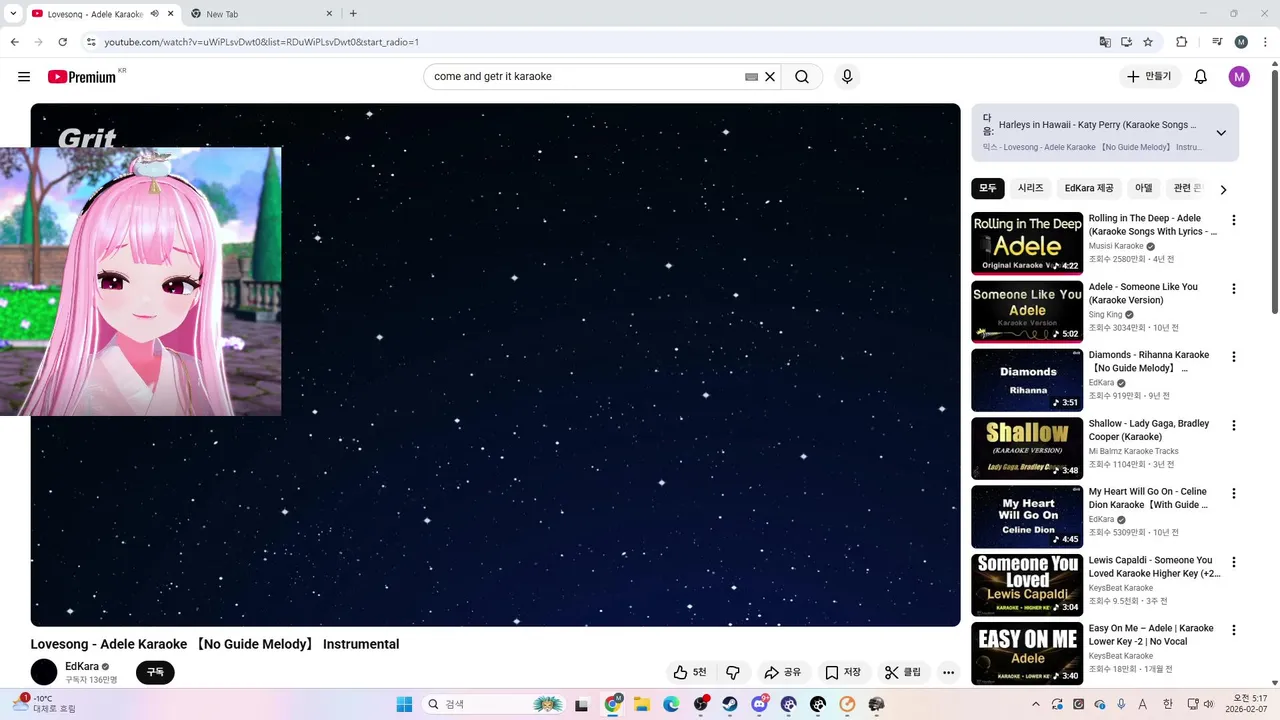Image resolution: width=1280 pixels, height=720 pixels.
Task: Open the weather widget showing -10°C
Action: pos(42,704)
